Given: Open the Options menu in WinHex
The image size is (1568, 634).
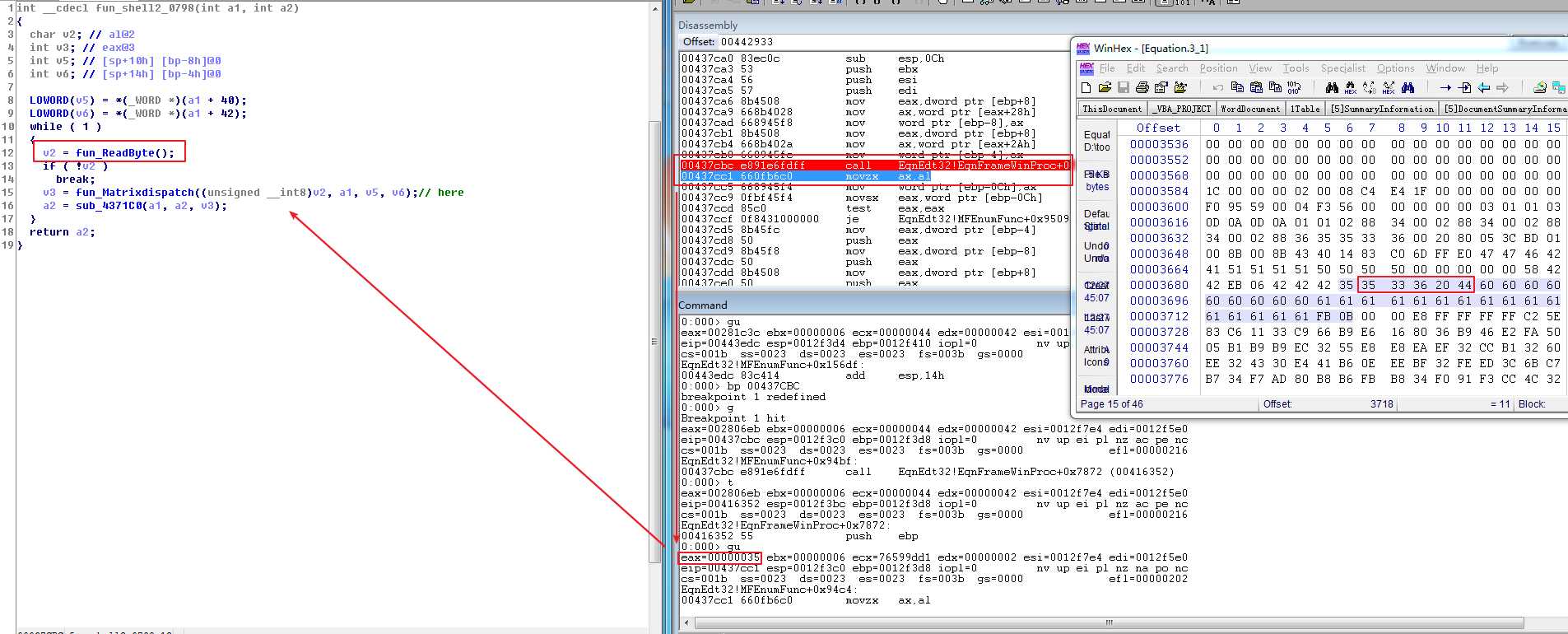Looking at the screenshot, I should (1396, 68).
